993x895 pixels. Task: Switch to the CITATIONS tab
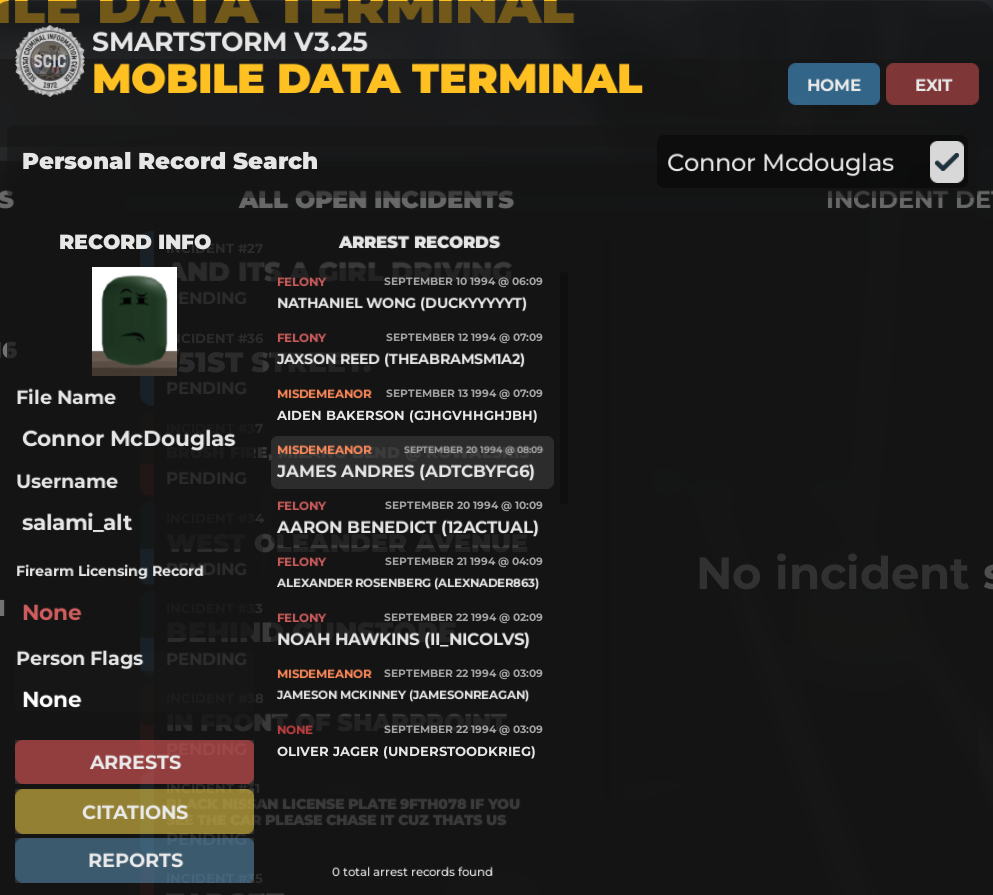135,812
